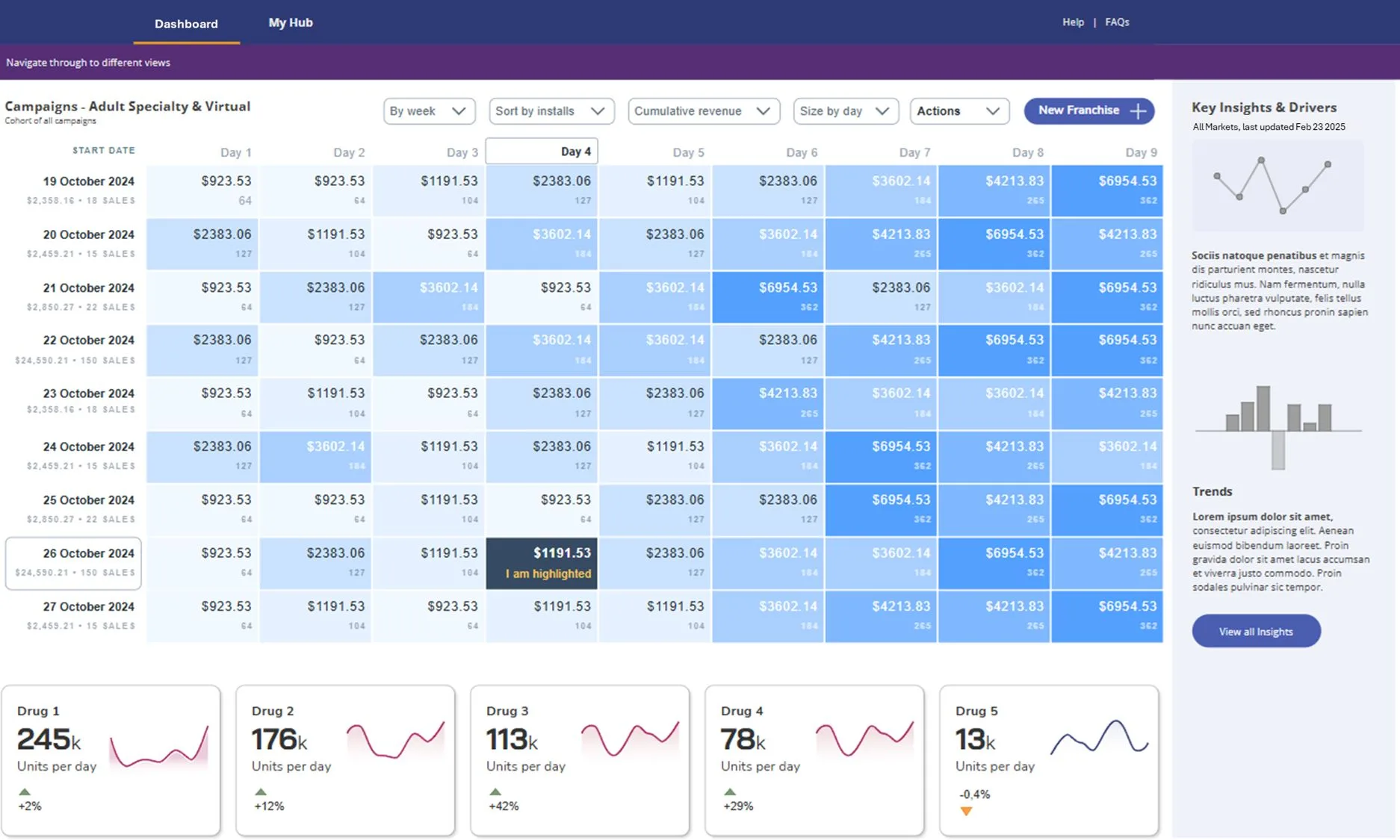Click the Trends heading
Image resolution: width=1400 pixels, height=840 pixels.
(1212, 491)
